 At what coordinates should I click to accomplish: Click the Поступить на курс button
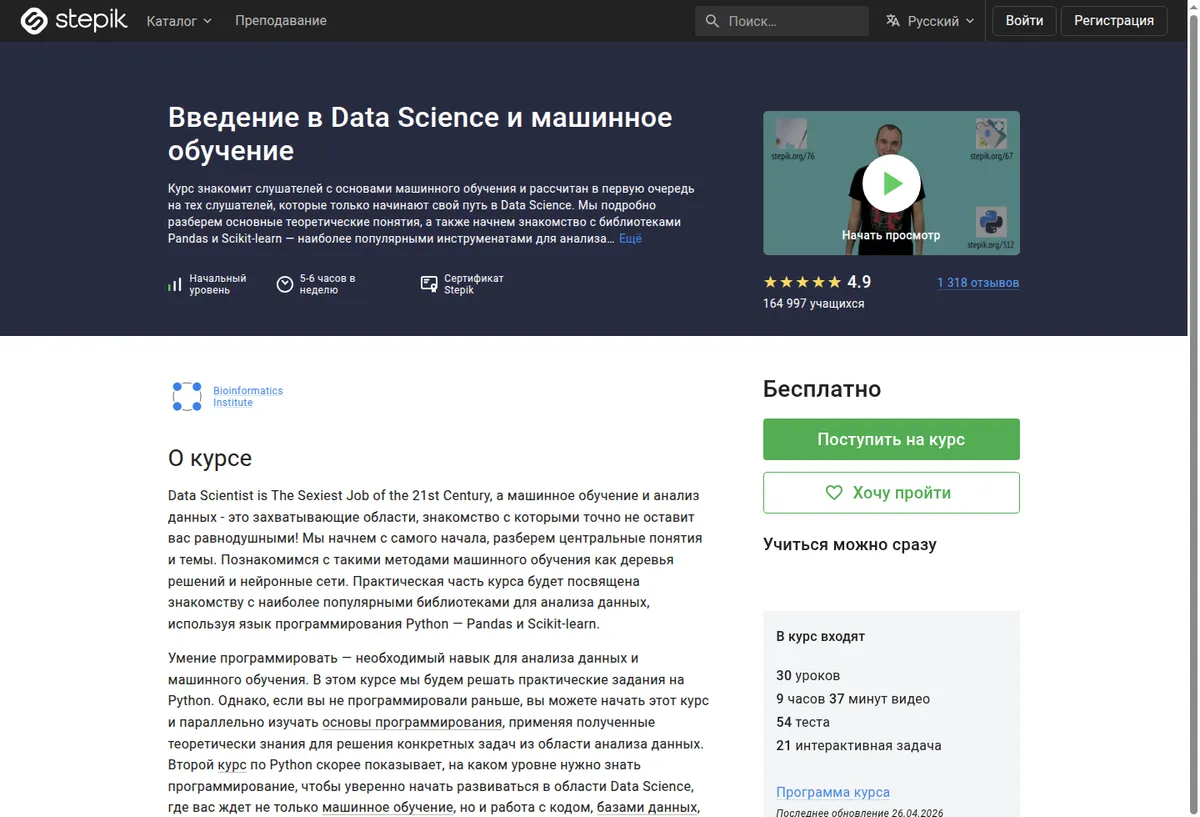(891, 439)
